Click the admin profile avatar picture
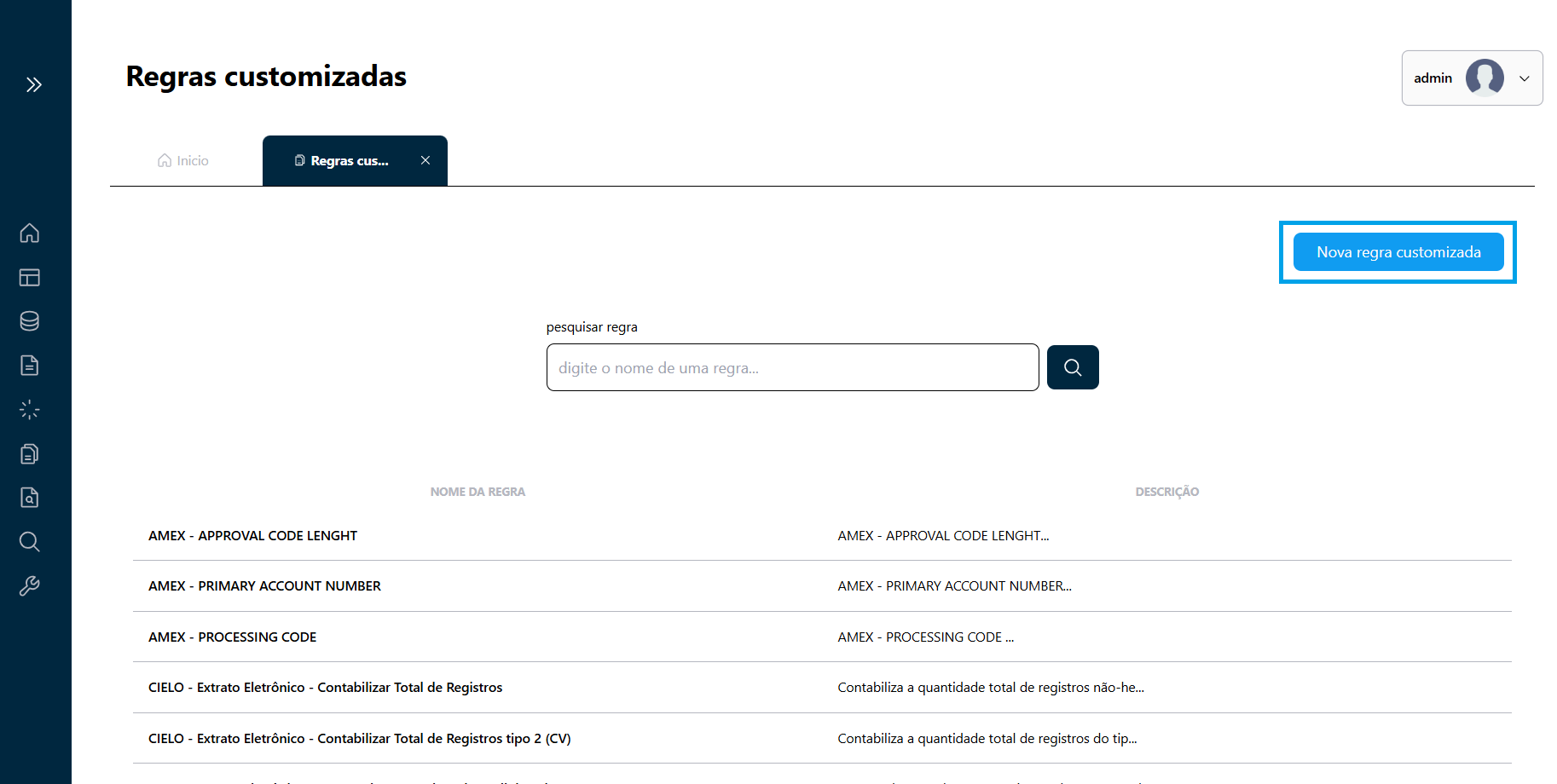 [1484, 78]
